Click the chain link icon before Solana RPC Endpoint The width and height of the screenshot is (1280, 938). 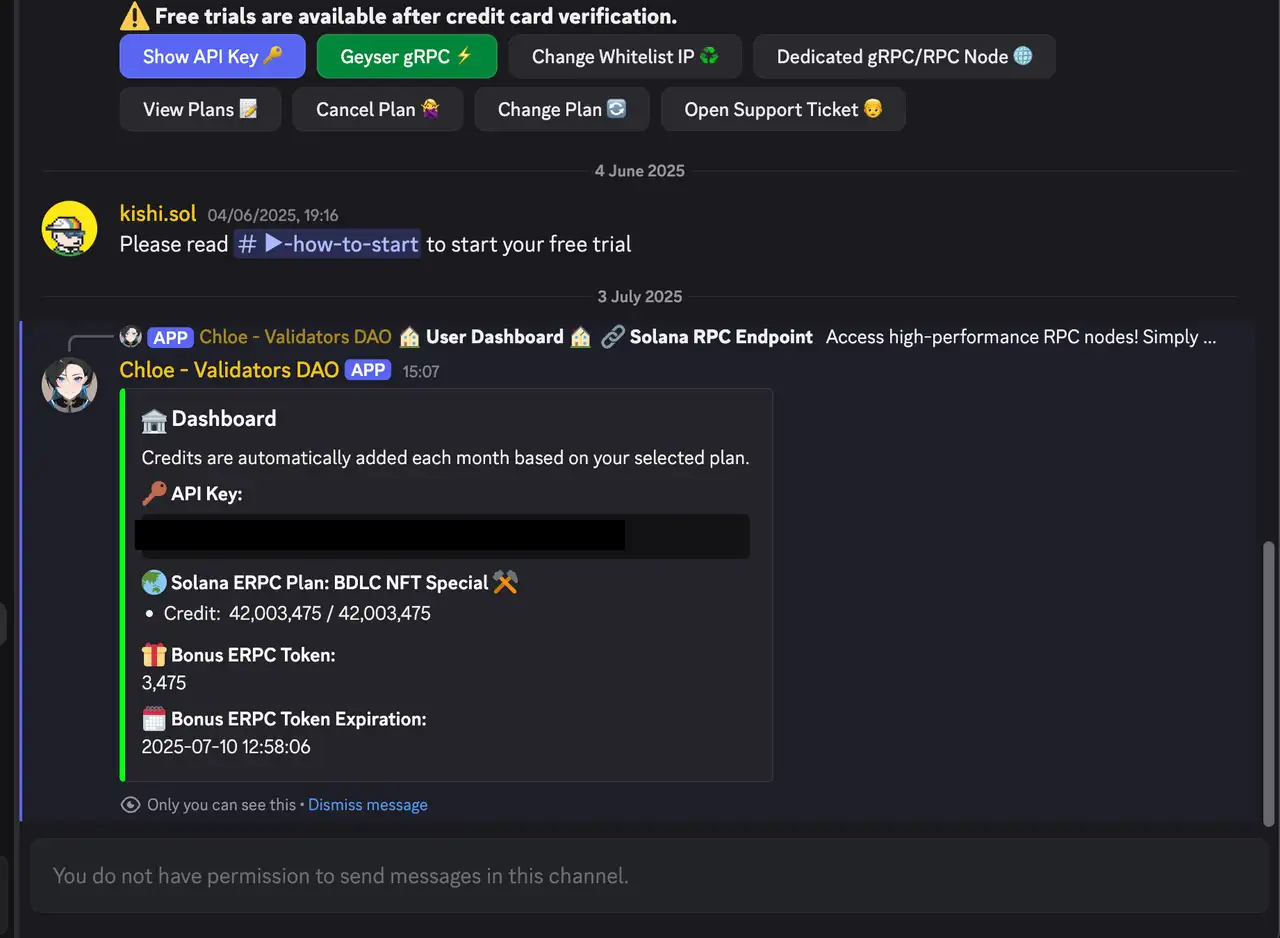[613, 336]
